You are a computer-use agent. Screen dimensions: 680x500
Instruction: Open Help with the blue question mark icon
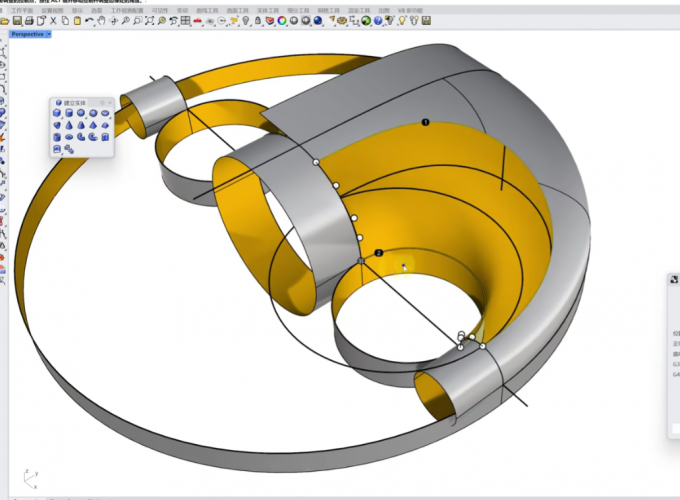(378, 21)
